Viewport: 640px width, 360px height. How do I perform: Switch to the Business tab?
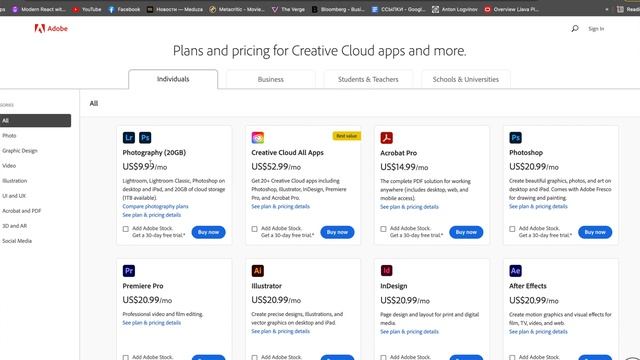271,79
